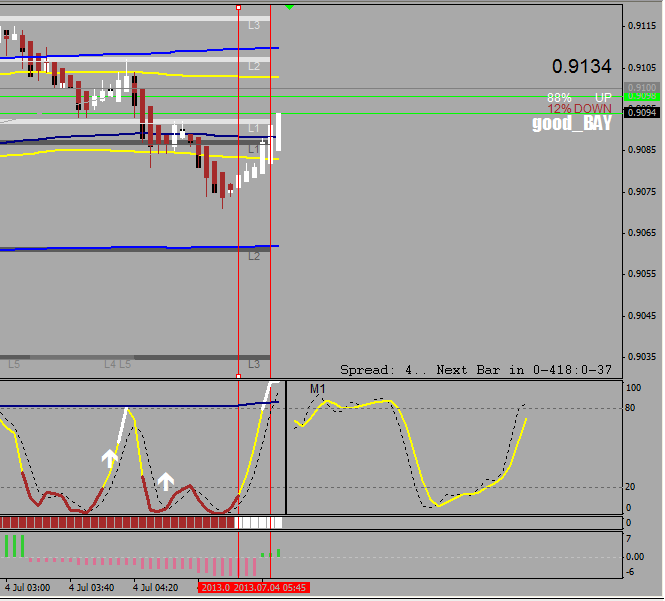665x601 pixels.
Task: Click the -6 value on histogram scale
Action: point(630,572)
